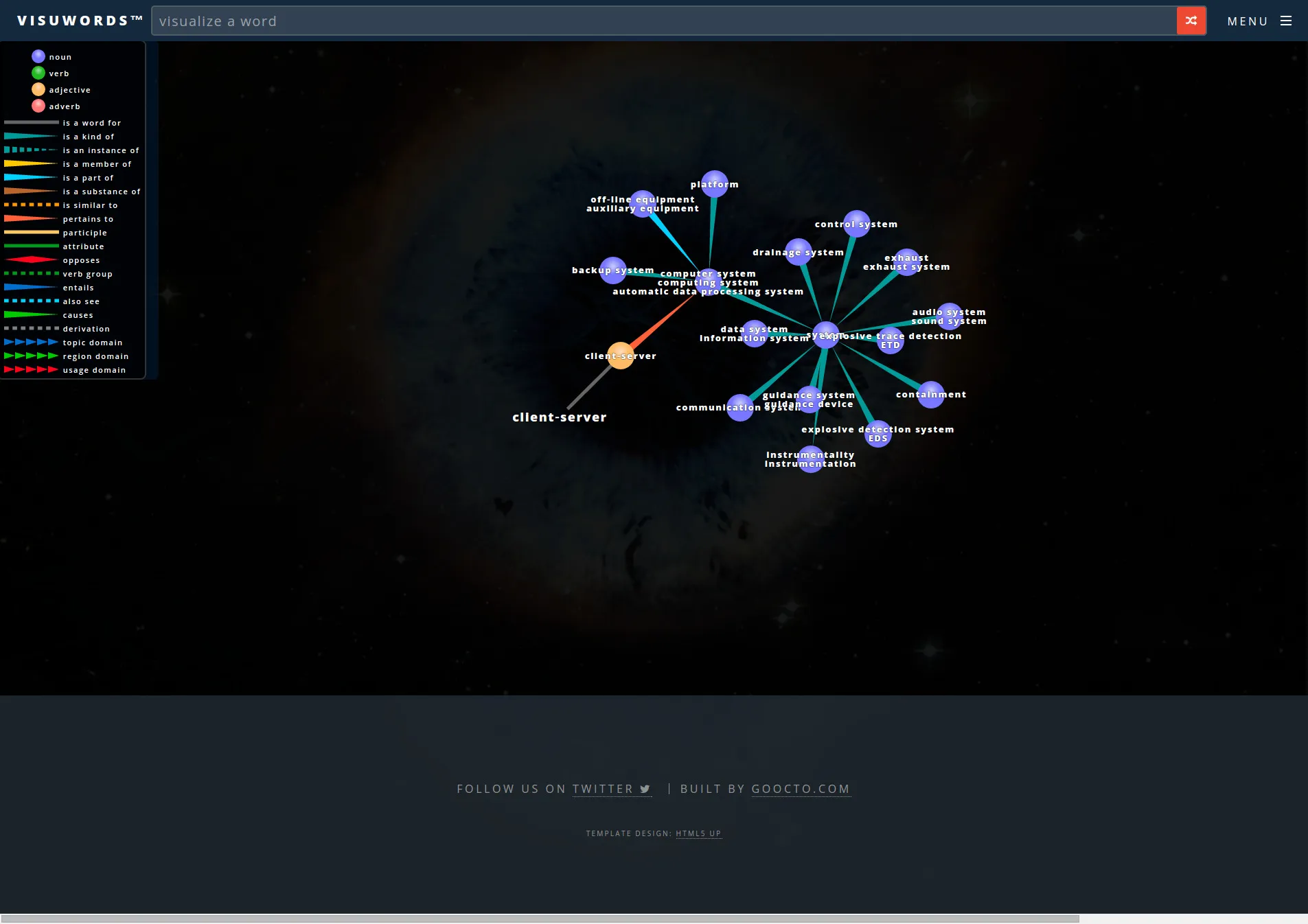Click the red shuffle random-word icon
The width and height of the screenshot is (1308, 924).
pyautogui.click(x=1190, y=21)
